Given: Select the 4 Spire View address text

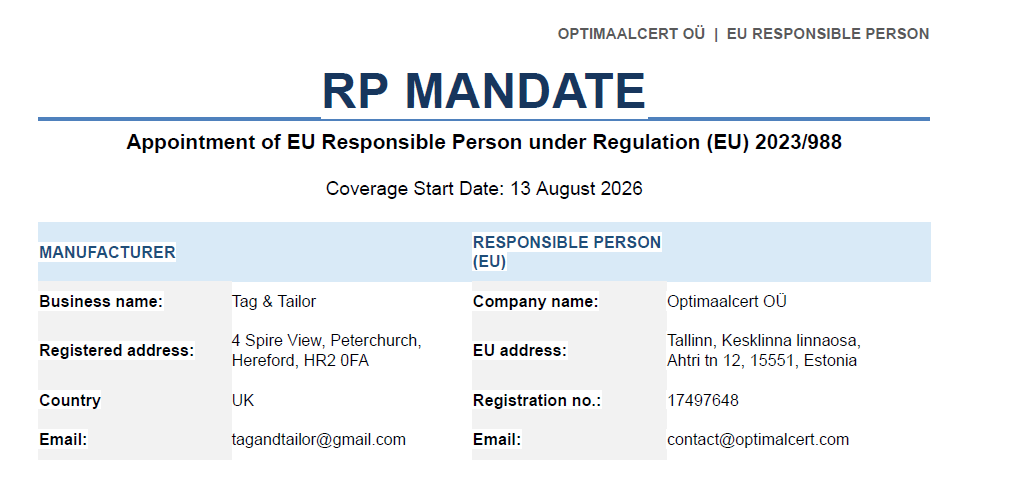Looking at the screenshot, I should point(327,350).
